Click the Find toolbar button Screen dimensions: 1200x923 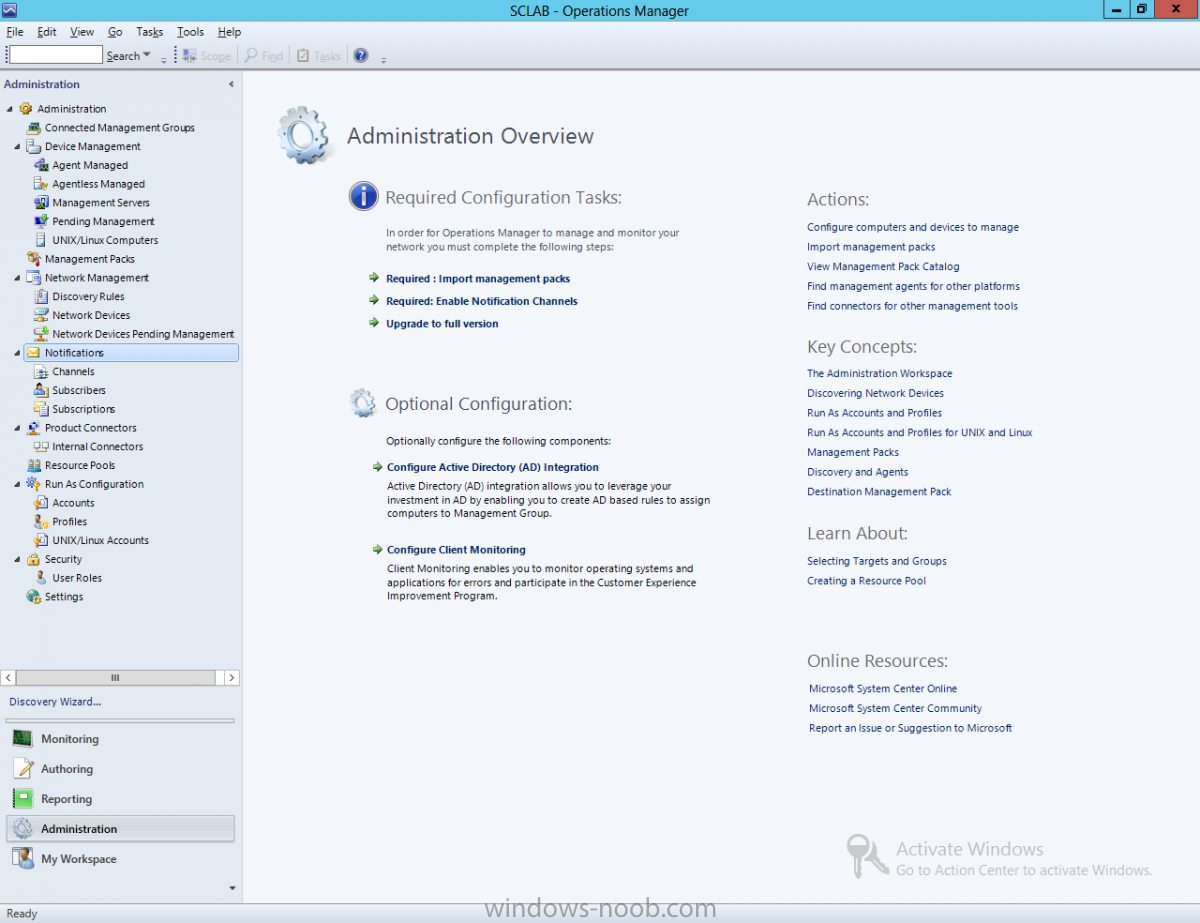(x=265, y=56)
